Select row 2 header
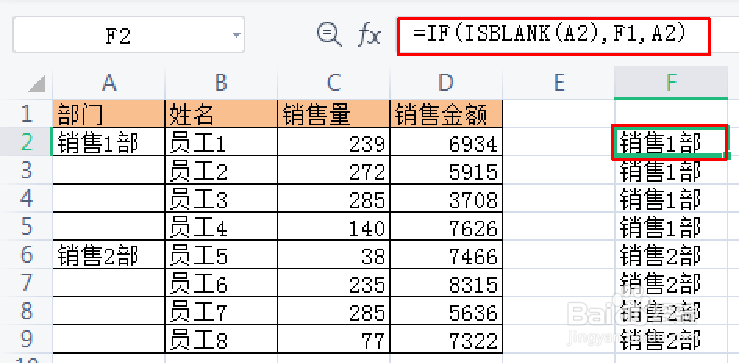This screenshot has width=740, height=363. tap(26, 142)
